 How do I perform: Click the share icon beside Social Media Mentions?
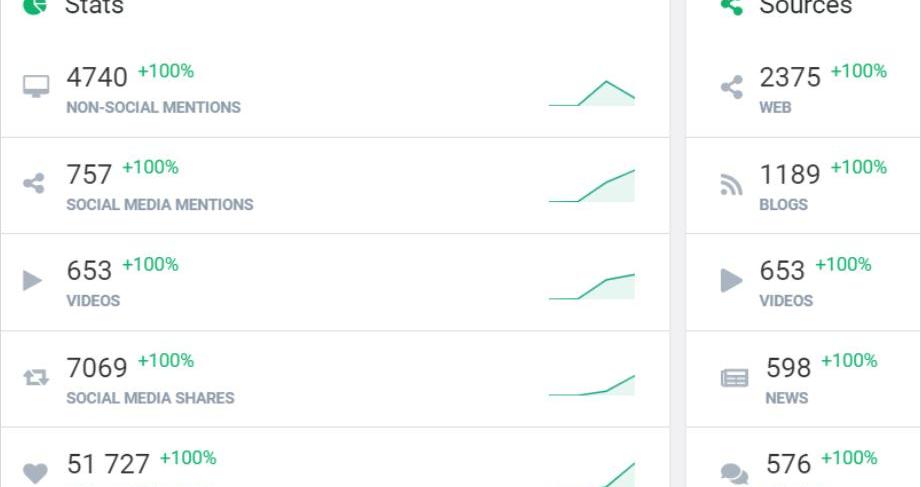pyautogui.click(x=34, y=184)
